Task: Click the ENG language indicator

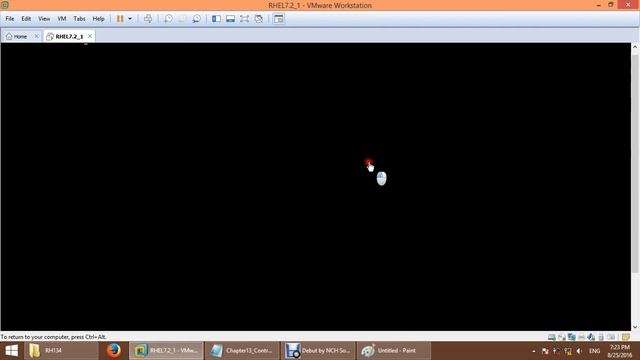Action: [595, 351]
